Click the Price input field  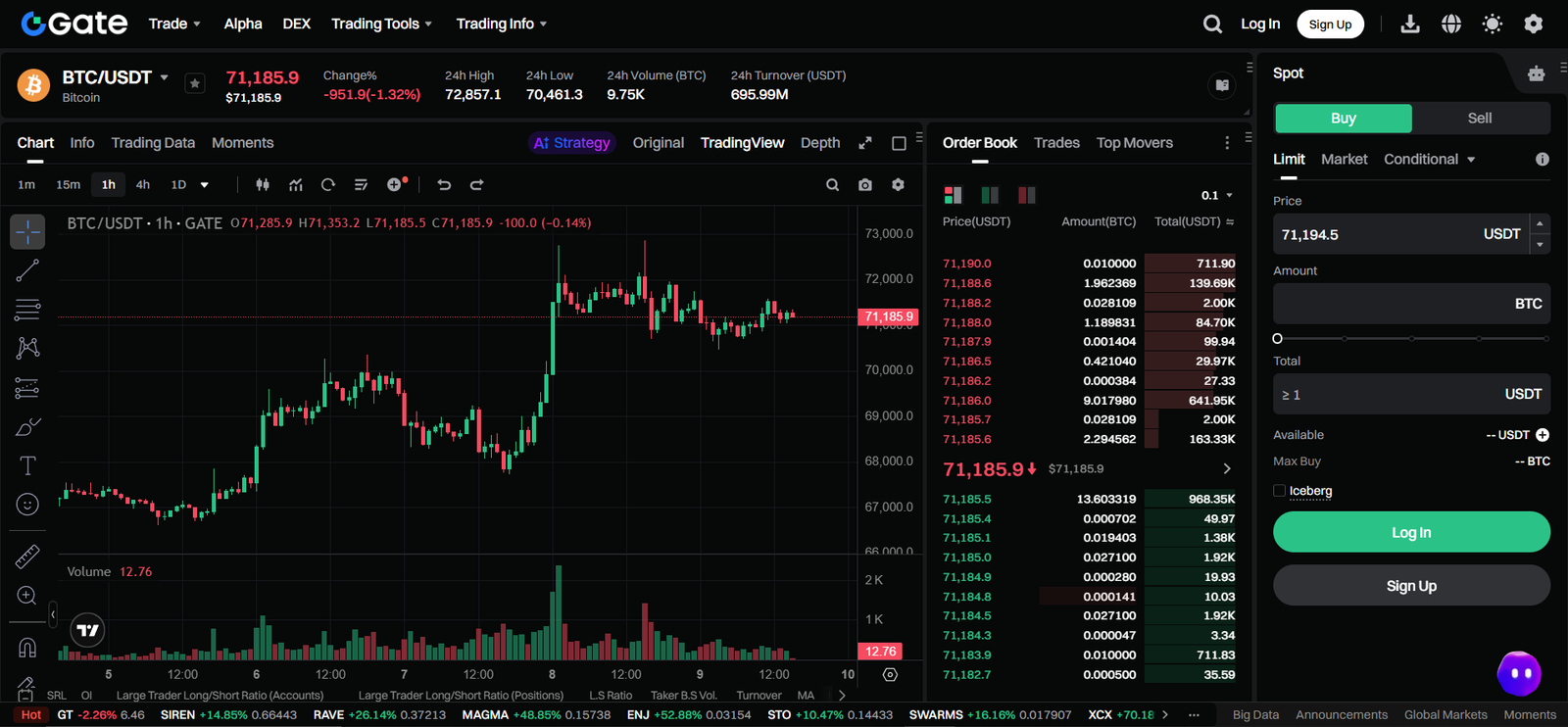coord(1400,234)
